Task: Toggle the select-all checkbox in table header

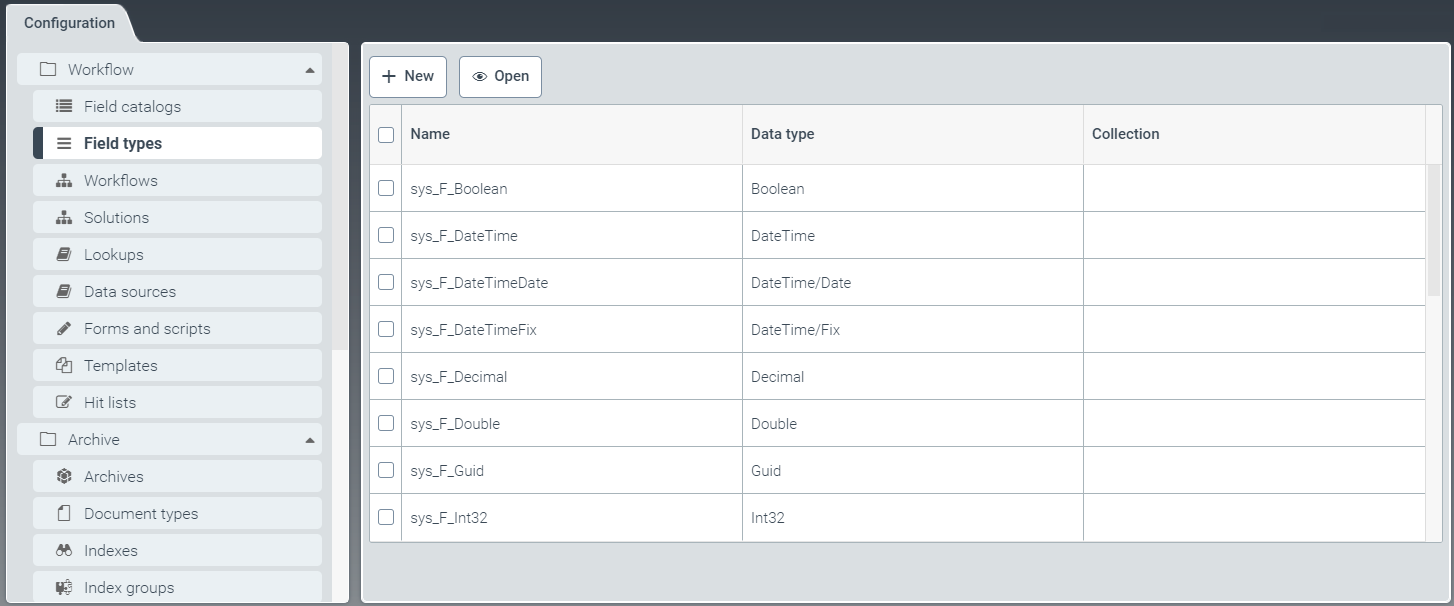Action: [x=386, y=134]
